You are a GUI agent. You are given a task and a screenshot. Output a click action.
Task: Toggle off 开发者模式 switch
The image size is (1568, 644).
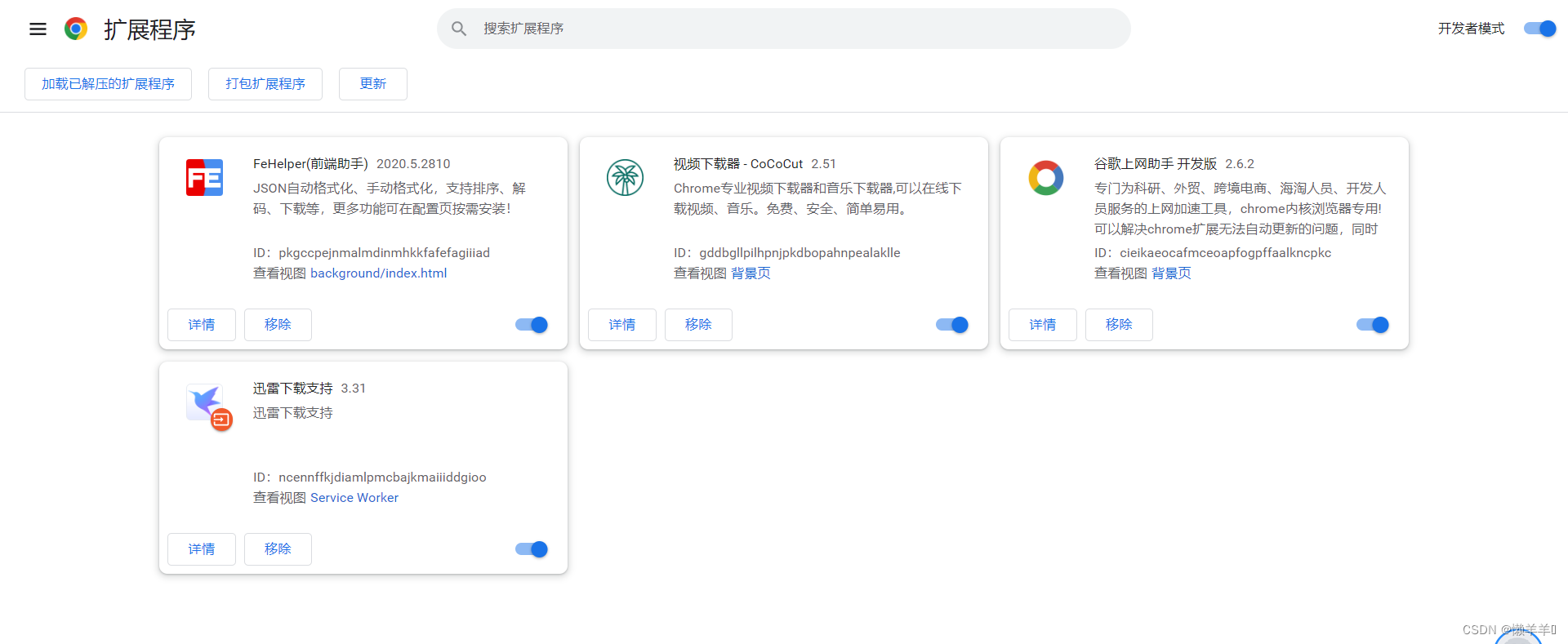(x=1539, y=29)
